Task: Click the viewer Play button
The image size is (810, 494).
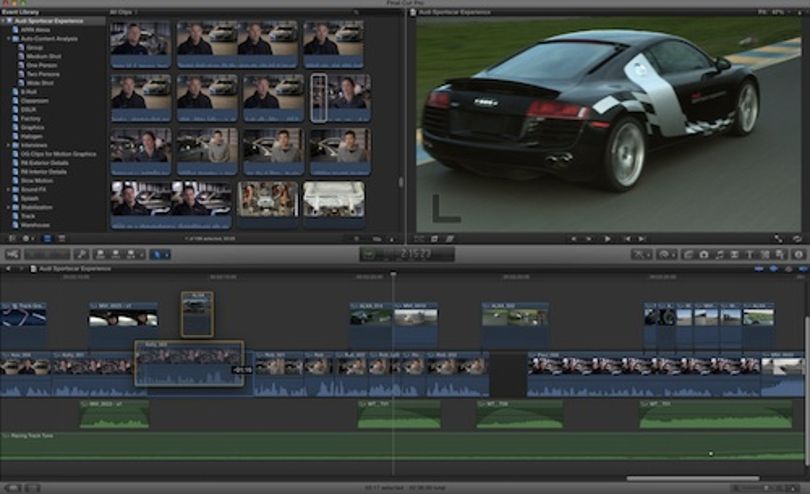Action: pyautogui.click(x=608, y=239)
